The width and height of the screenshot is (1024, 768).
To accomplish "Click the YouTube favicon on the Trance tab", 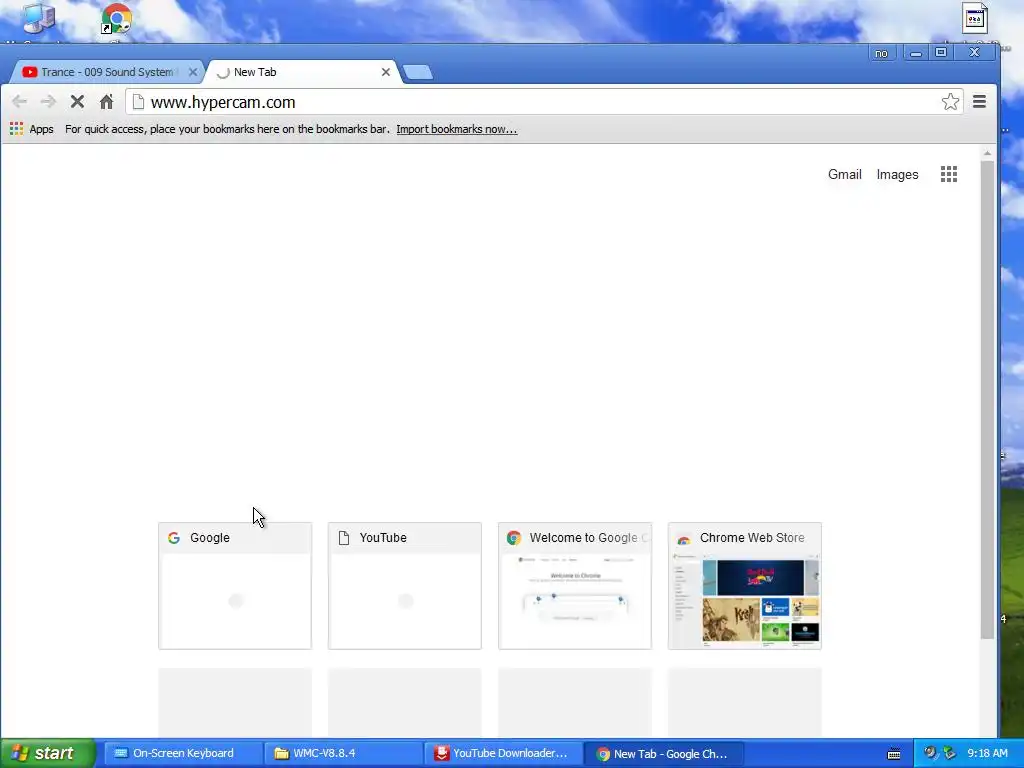I will 29,72.
